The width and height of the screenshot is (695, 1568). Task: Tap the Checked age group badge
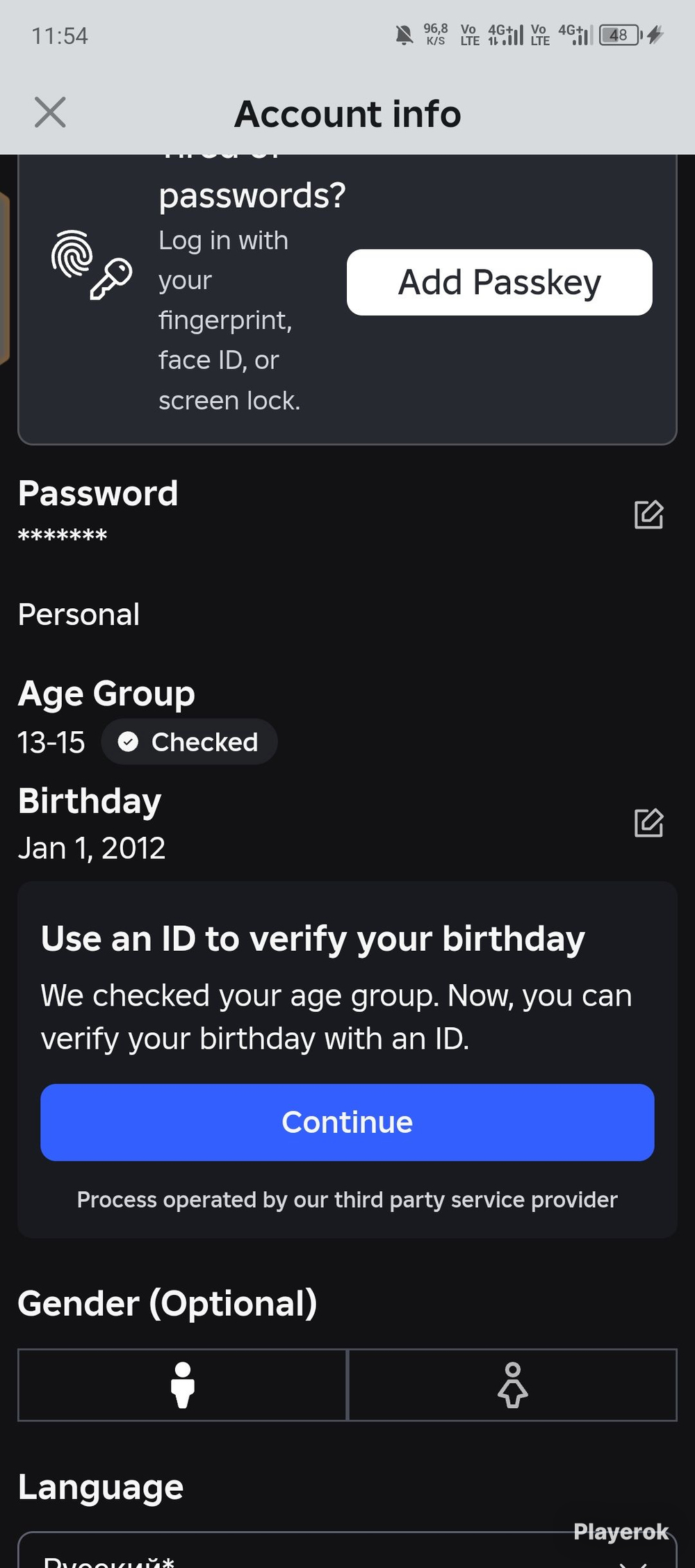pyautogui.click(x=189, y=742)
